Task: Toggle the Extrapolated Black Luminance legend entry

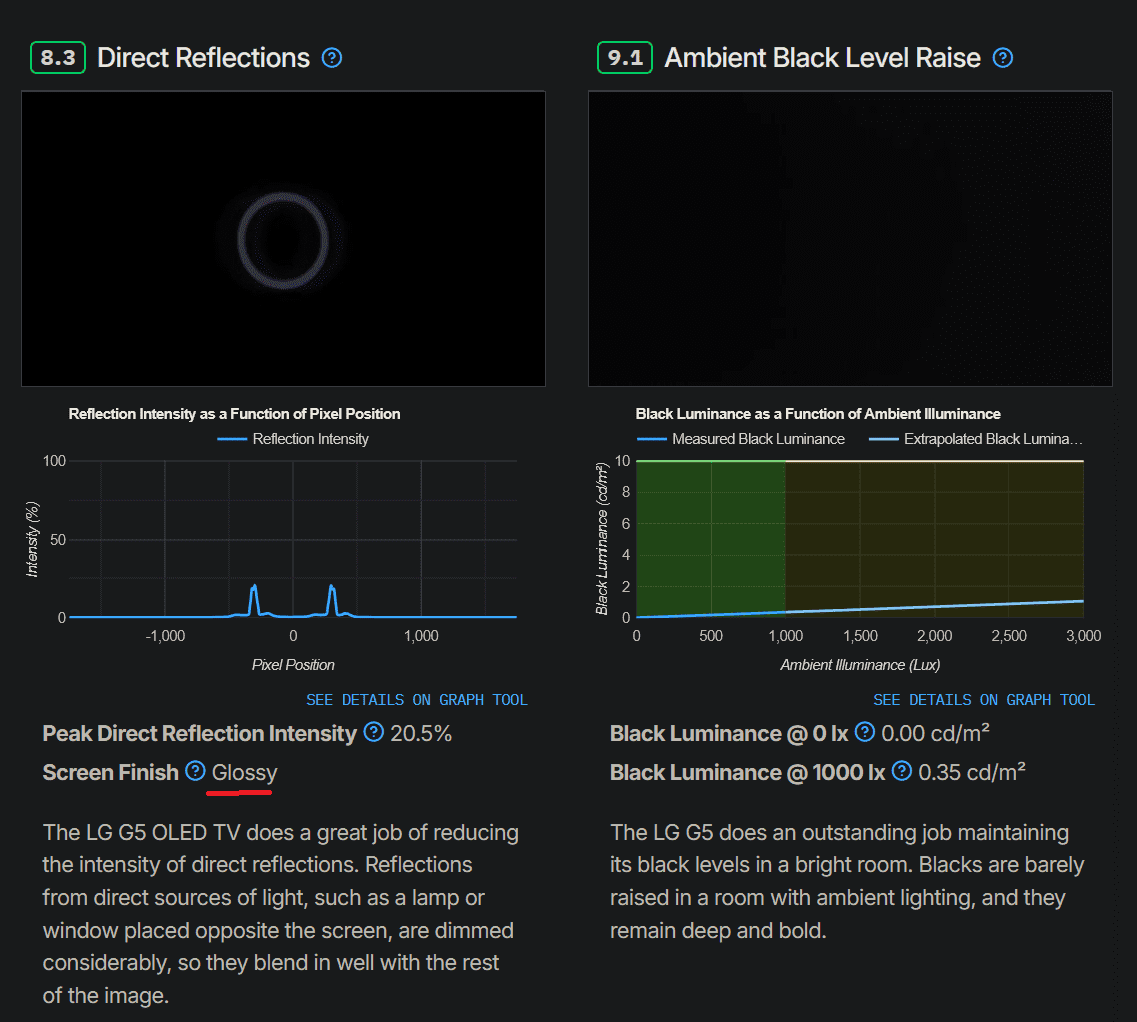Action: tap(976, 439)
